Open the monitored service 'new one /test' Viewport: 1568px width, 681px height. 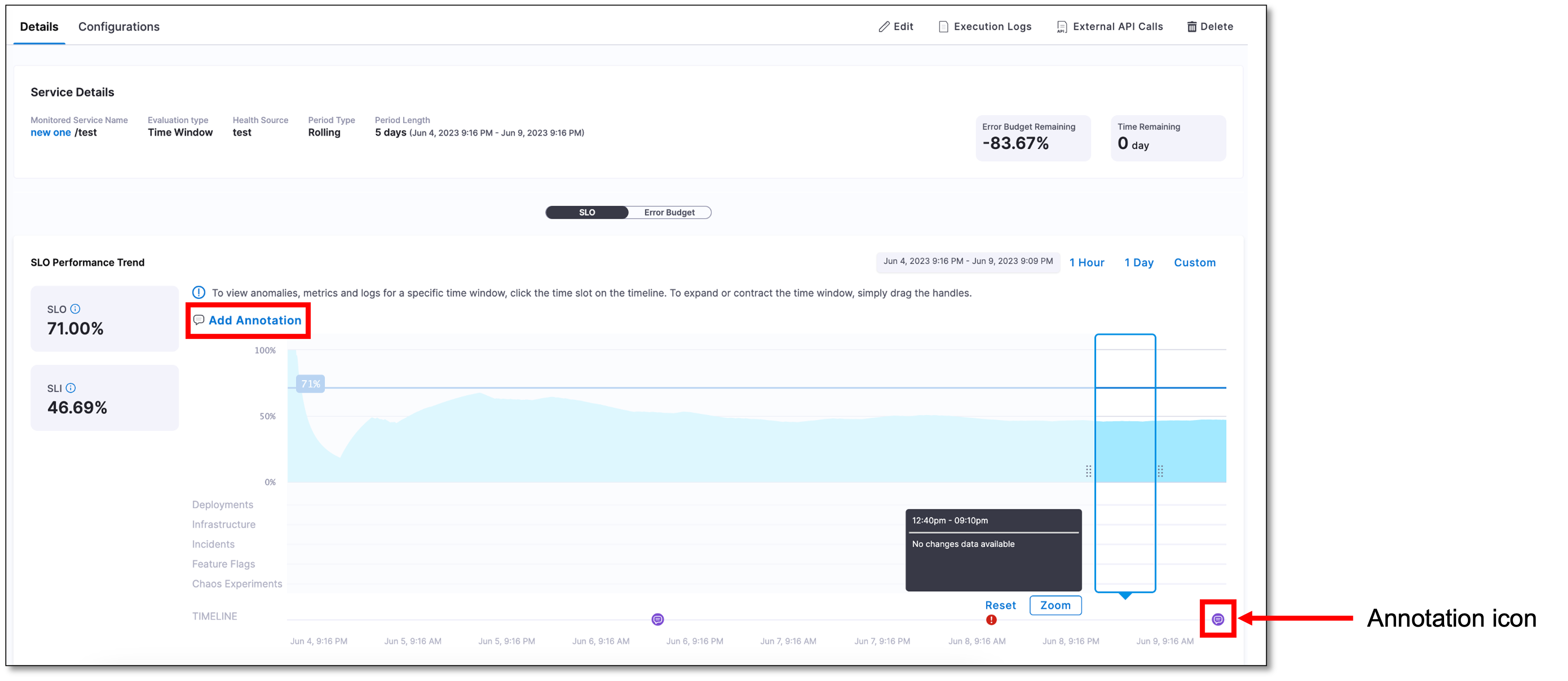point(51,132)
